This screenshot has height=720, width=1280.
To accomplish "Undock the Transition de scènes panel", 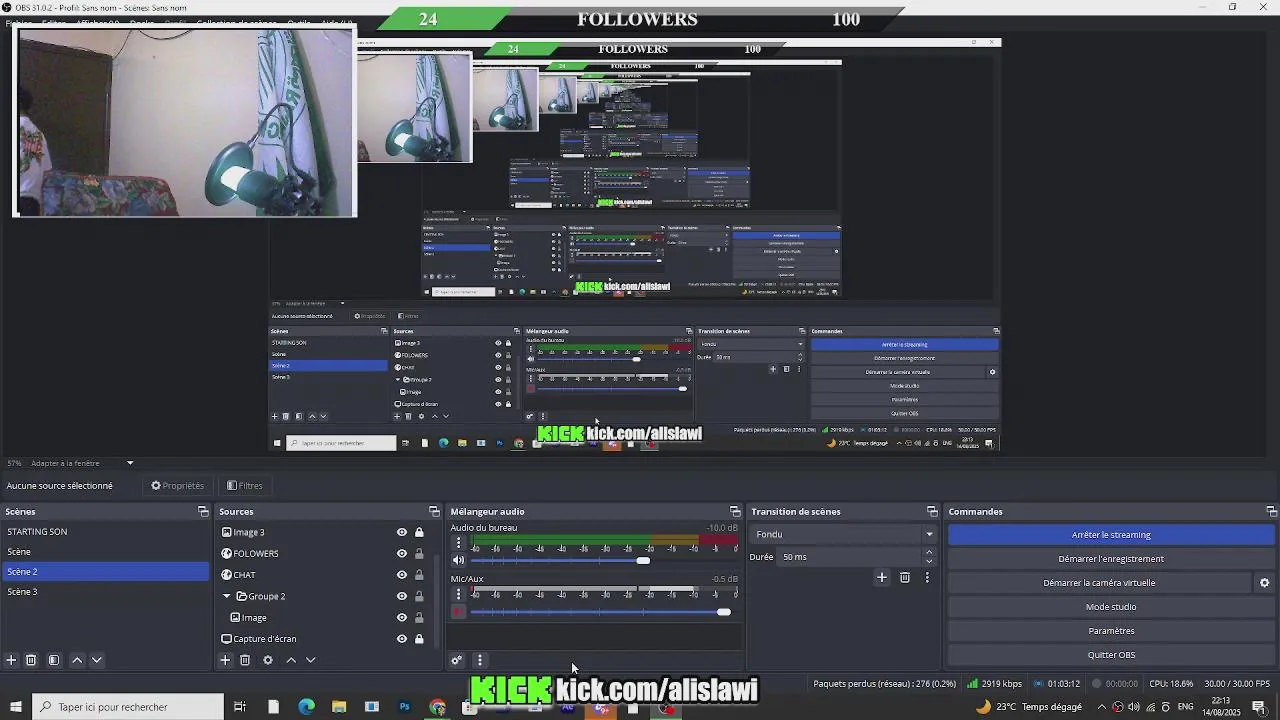I will pyautogui.click(x=932, y=512).
